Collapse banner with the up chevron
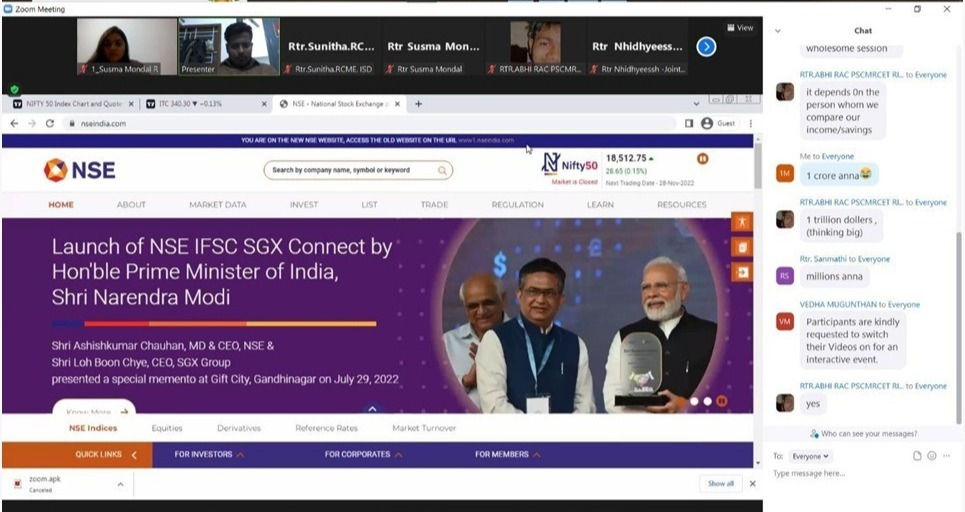 372,409
